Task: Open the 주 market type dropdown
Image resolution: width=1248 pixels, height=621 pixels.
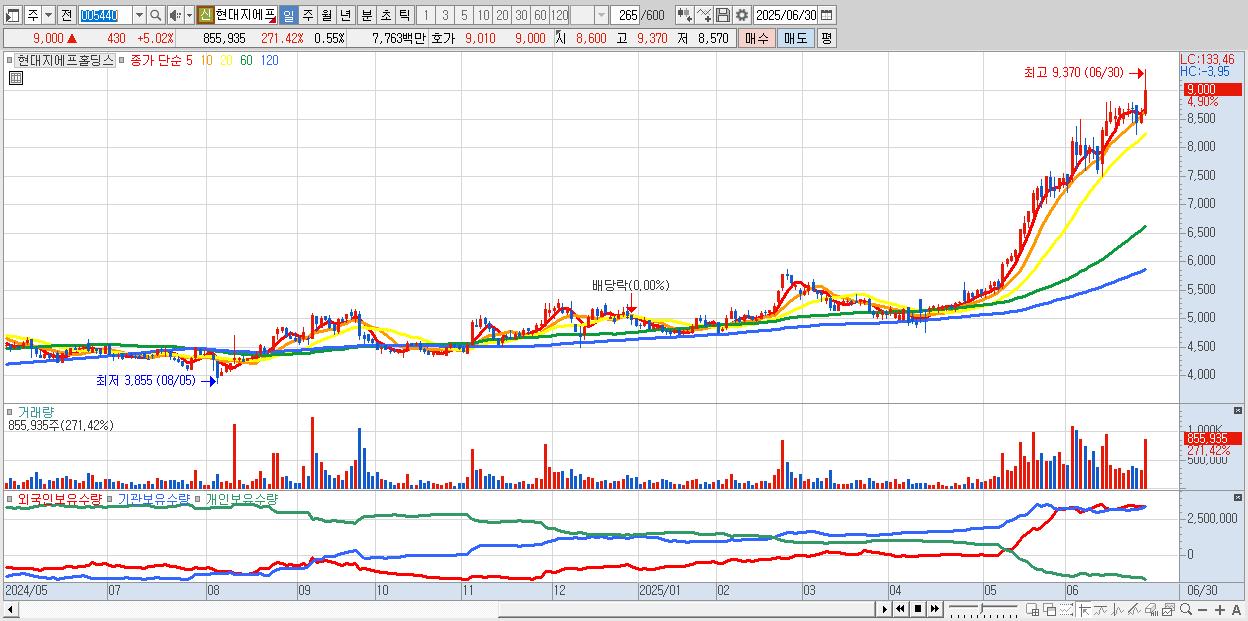Action: click(x=48, y=15)
